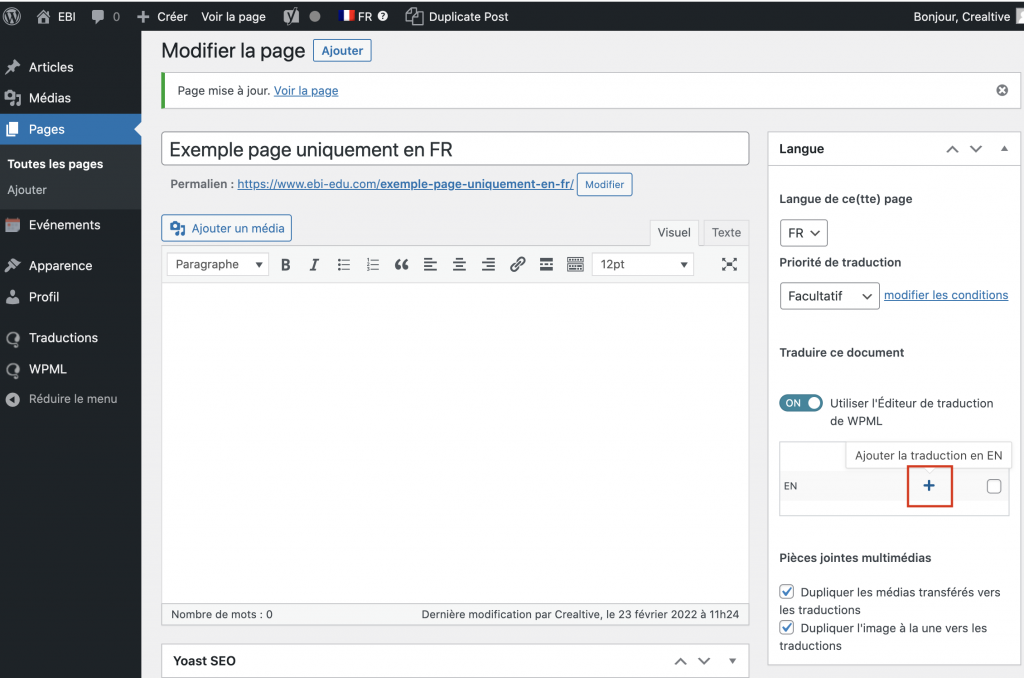Click the page title input field
Viewport: 1024px width, 678px height.
pyautogui.click(x=455, y=149)
